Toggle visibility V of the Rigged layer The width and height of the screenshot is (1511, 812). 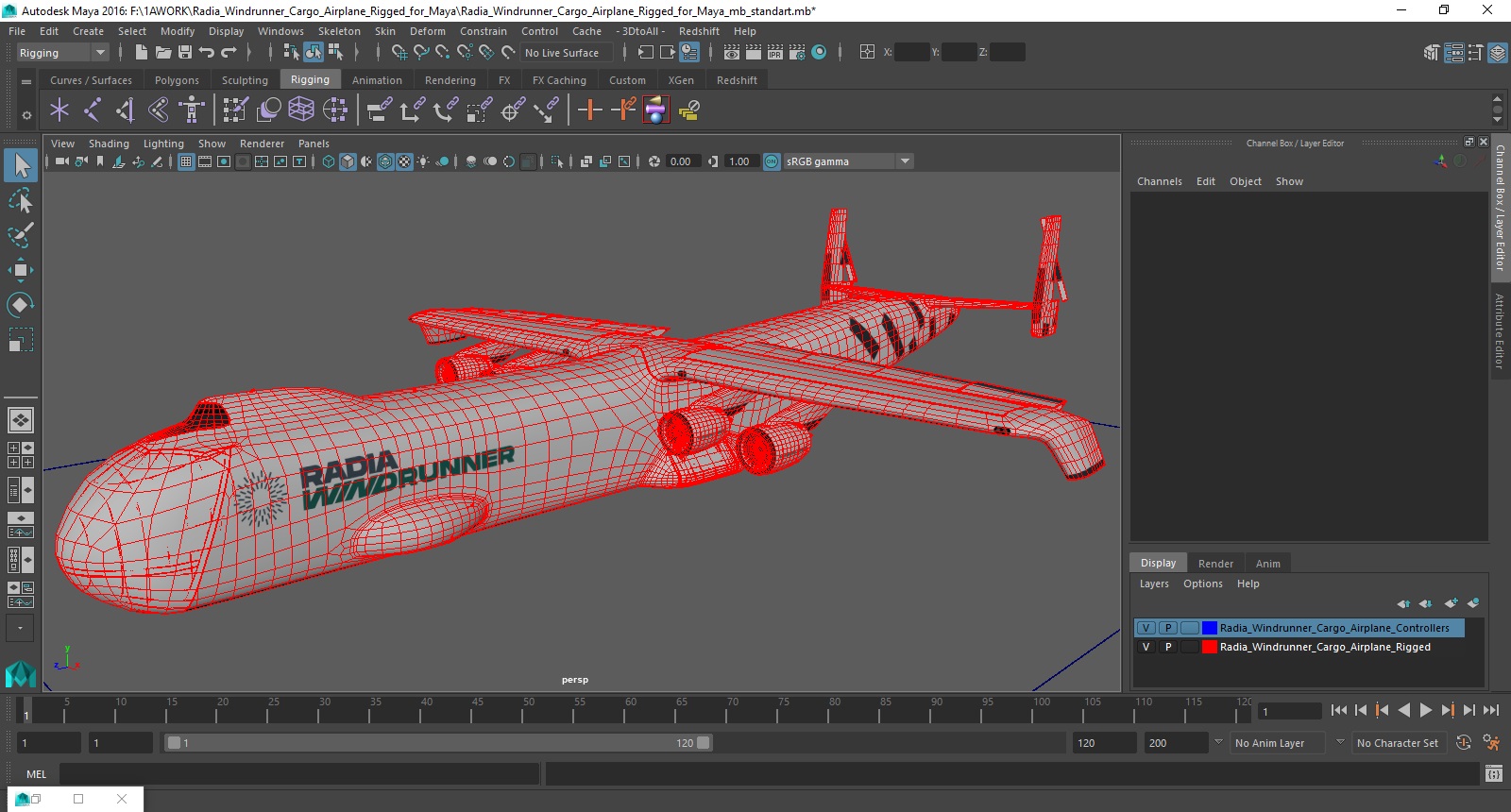(1146, 647)
